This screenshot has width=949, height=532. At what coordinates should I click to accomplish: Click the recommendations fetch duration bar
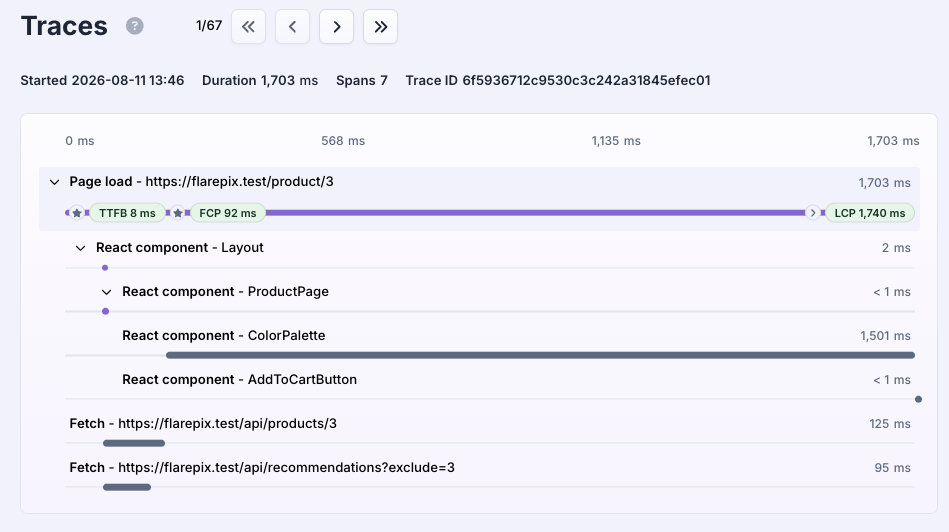coord(126,487)
